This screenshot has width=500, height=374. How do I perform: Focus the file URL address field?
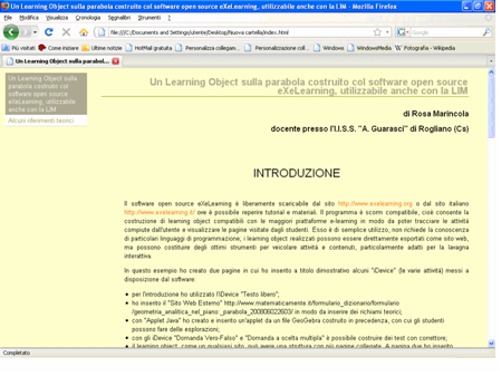240,32
